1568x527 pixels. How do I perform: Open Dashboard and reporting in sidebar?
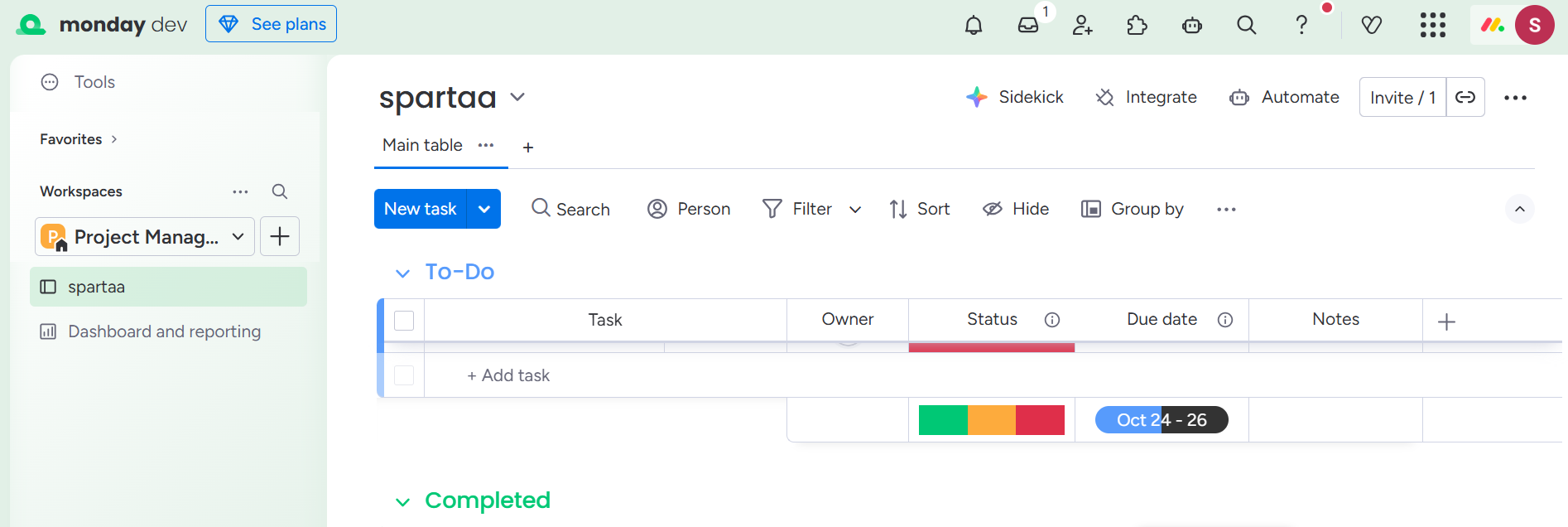tap(164, 331)
